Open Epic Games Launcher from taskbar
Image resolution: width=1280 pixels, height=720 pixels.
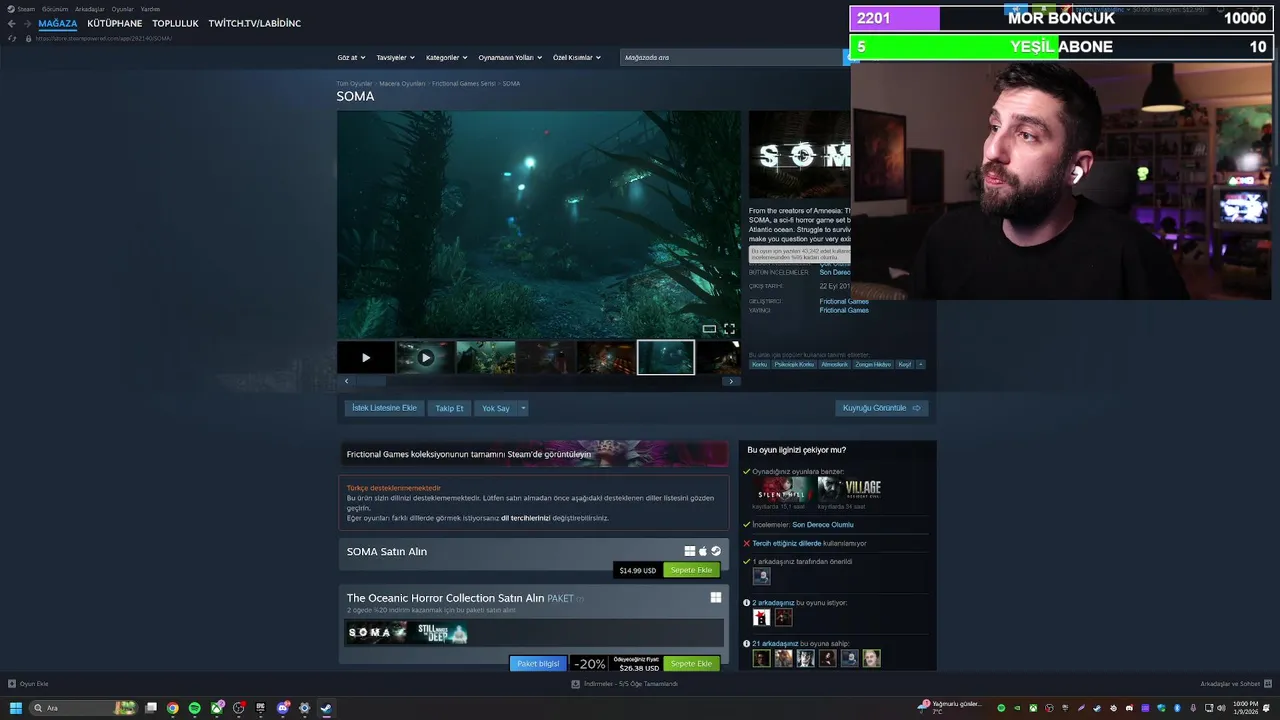(x=261, y=708)
